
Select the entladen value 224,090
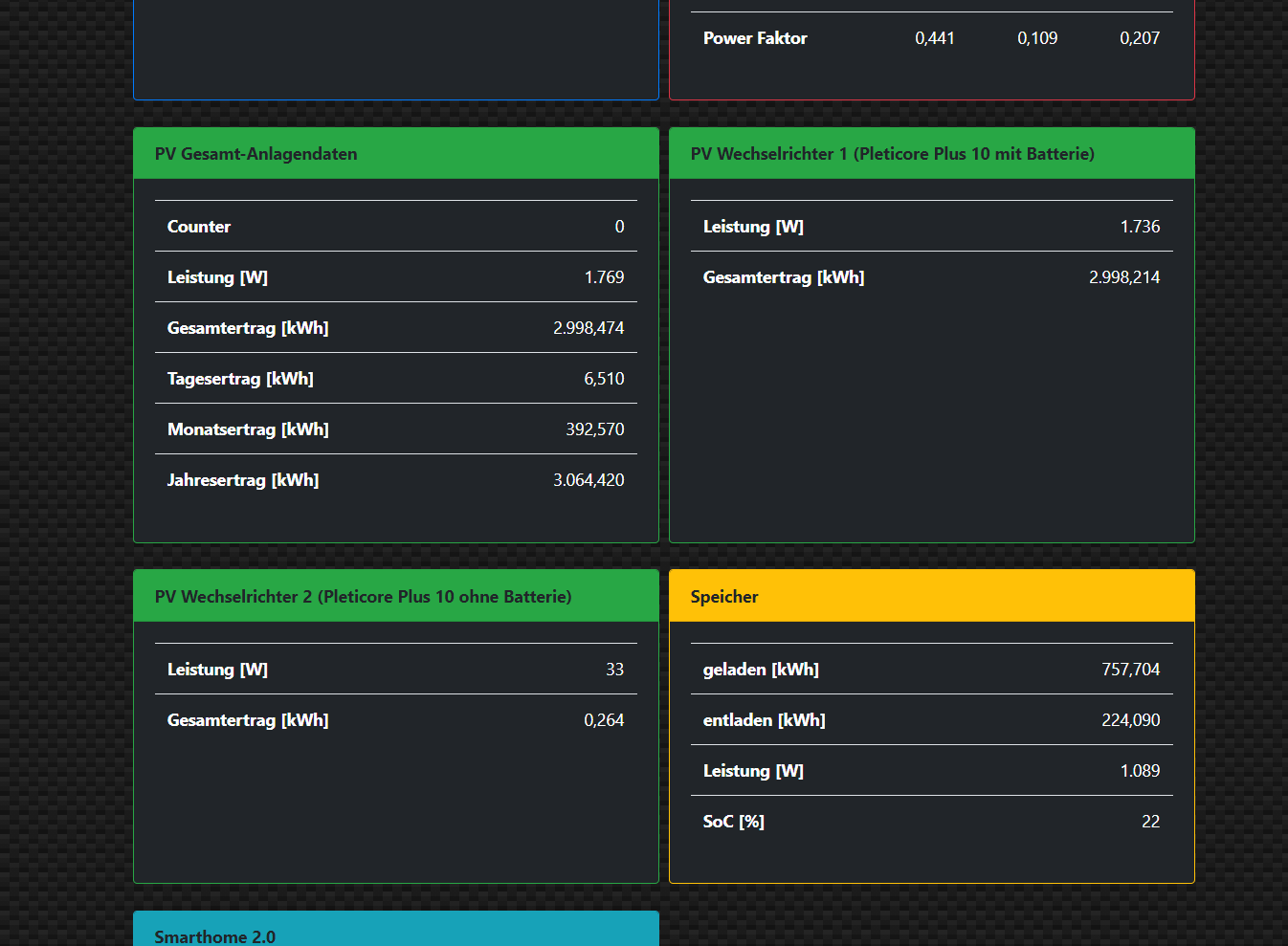point(1130,720)
